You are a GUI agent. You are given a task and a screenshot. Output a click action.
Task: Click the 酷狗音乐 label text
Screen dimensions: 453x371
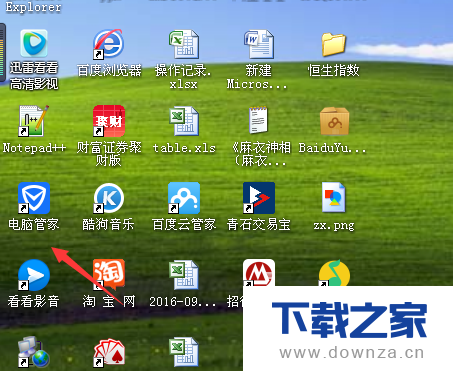point(108,225)
